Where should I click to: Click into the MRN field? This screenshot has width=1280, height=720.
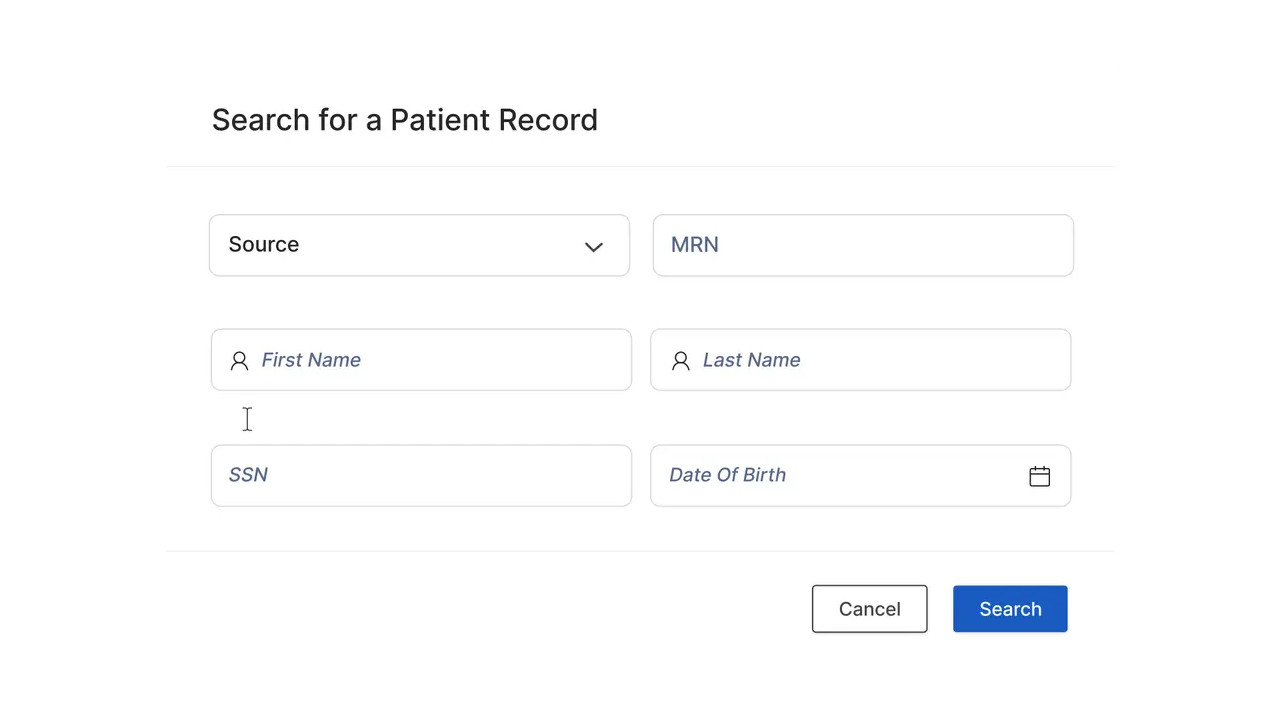coord(863,245)
